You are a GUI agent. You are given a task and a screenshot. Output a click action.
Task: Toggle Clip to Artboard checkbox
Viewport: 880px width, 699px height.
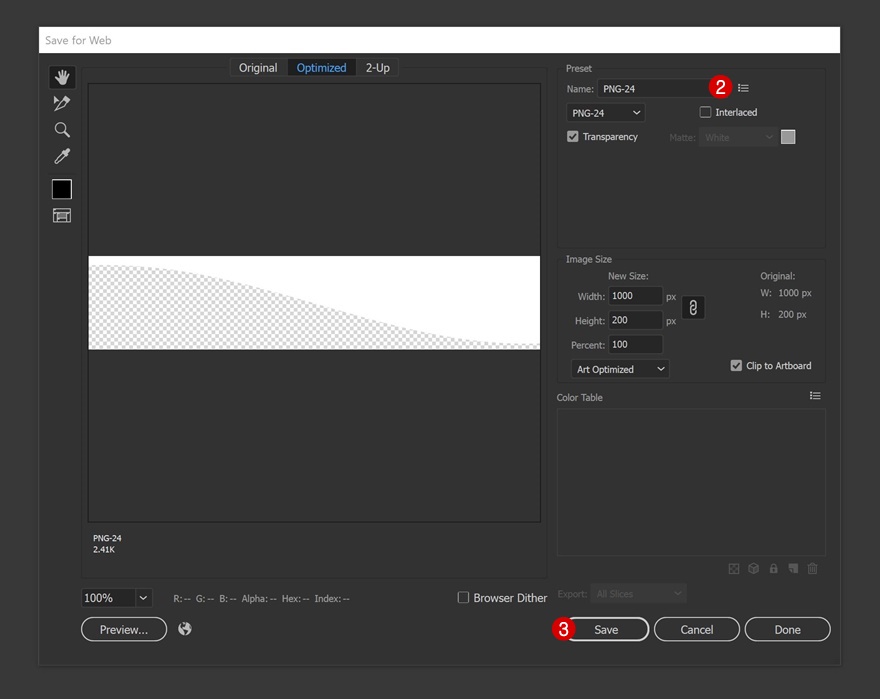pyautogui.click(x=737, y=366)
